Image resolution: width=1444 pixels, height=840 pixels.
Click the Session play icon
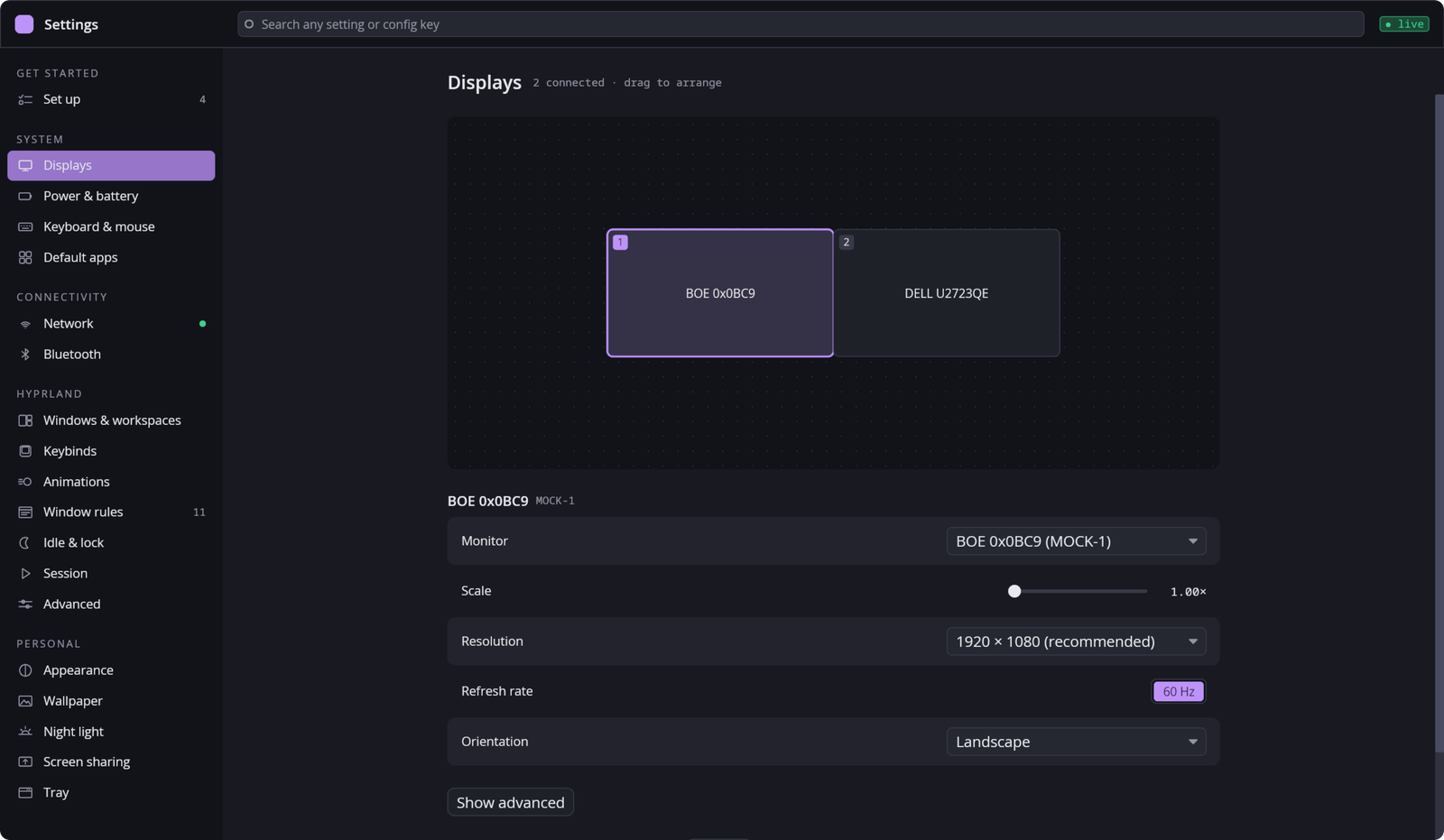[x=25, y=574]
